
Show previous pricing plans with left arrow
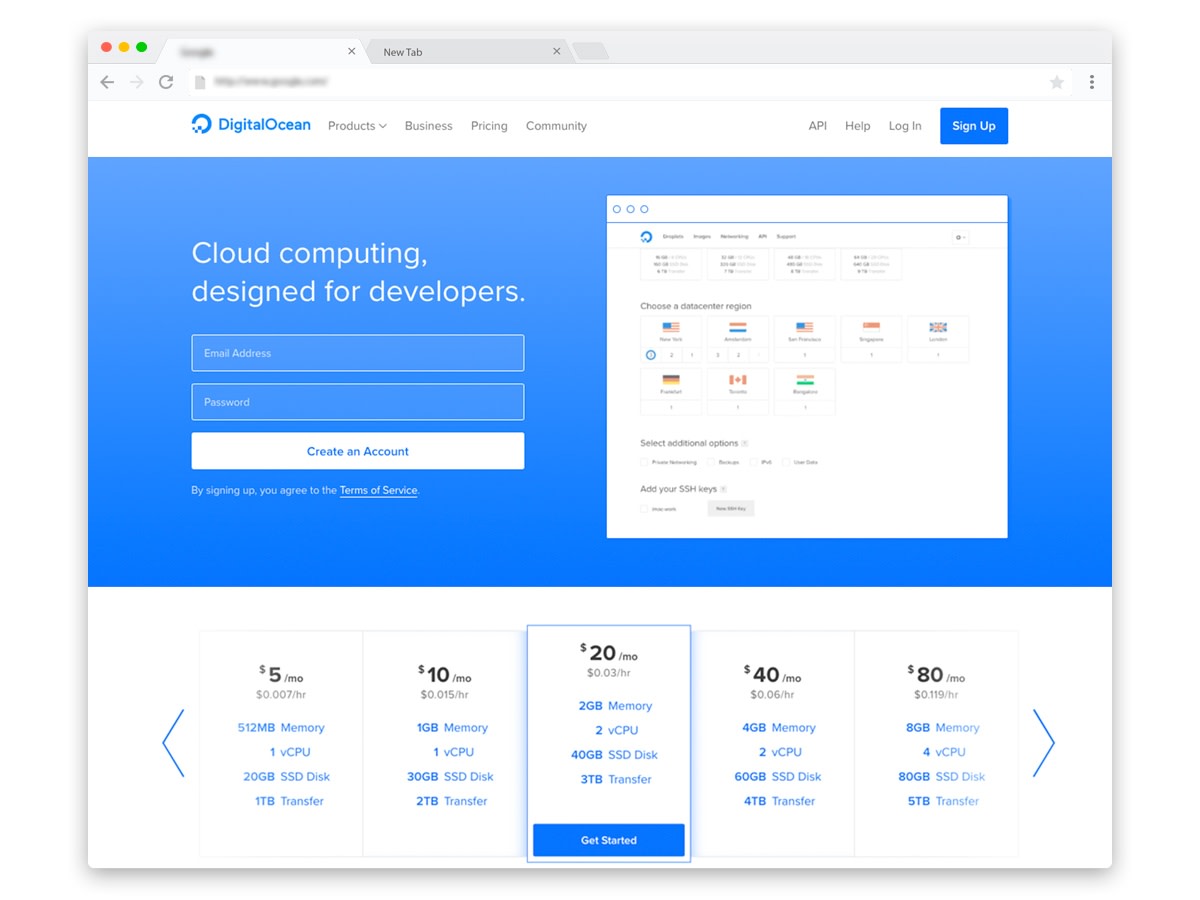click(173, 743)
